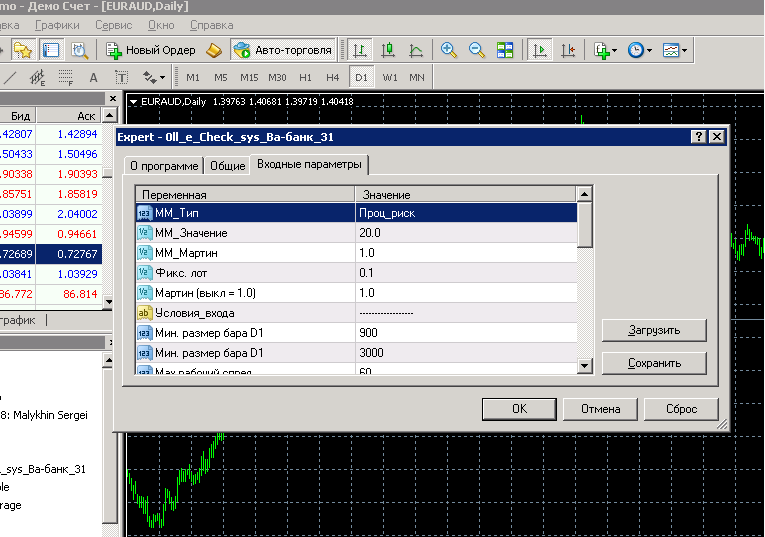Click the ММ_Значение value 20.0
The image size is (765, 537).
click(466, 233)
